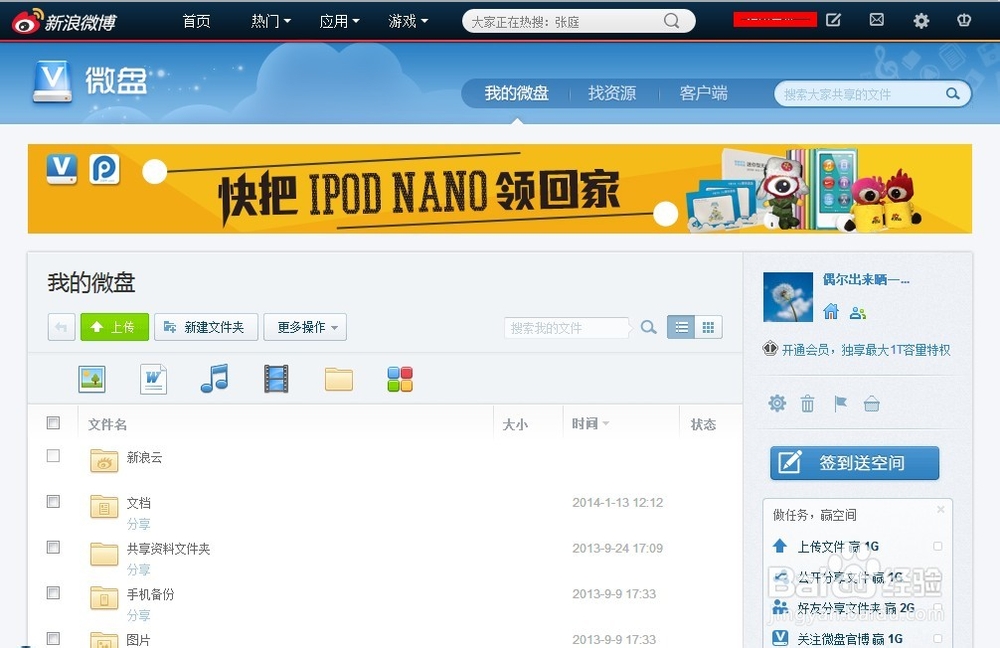Click the home icon under username
Viewport: 1000px width, 648px height.
pyautogui.click(x=830, y=311)
